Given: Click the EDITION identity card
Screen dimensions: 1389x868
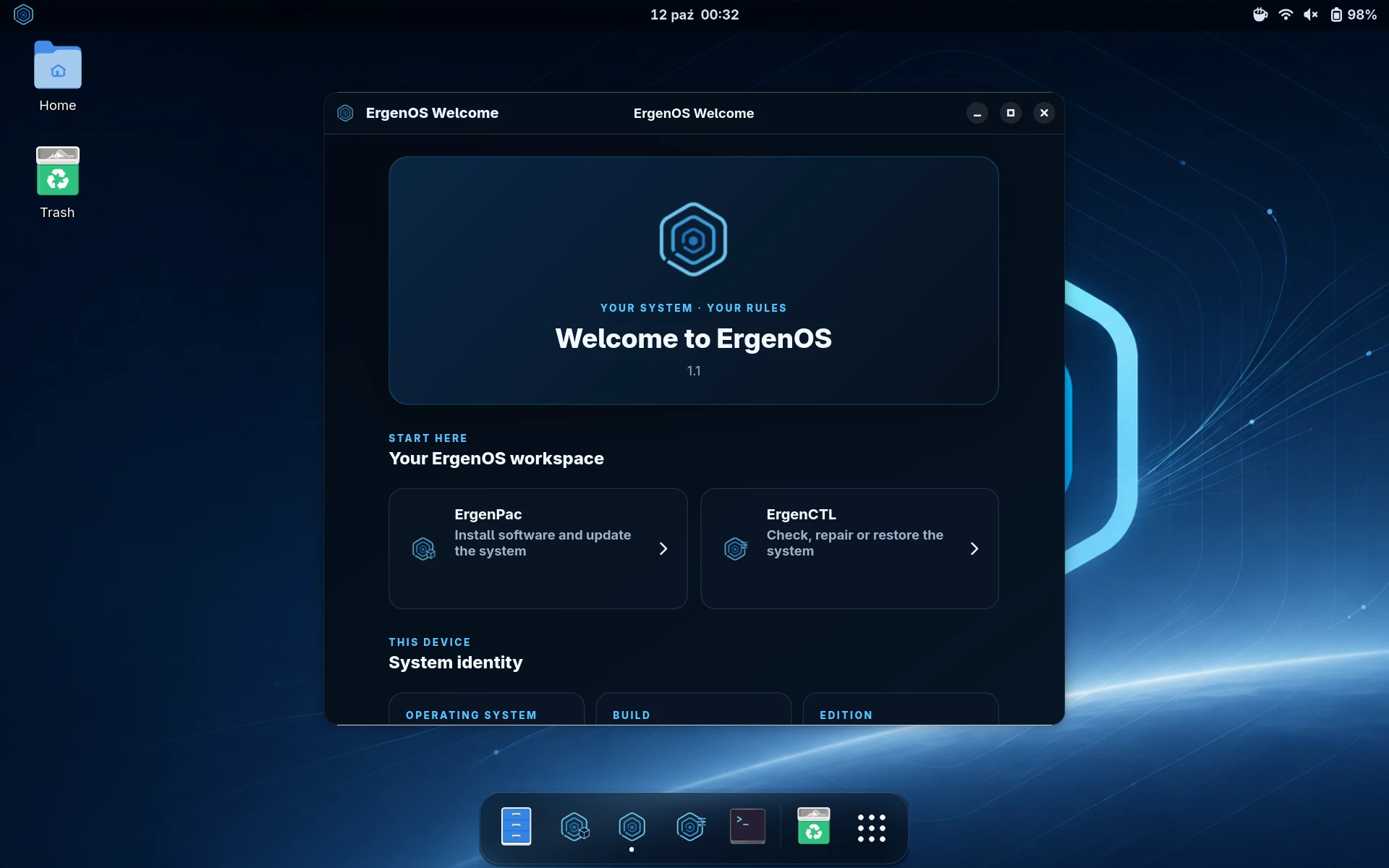Looking at the screenshot, I should click(901, 709).
